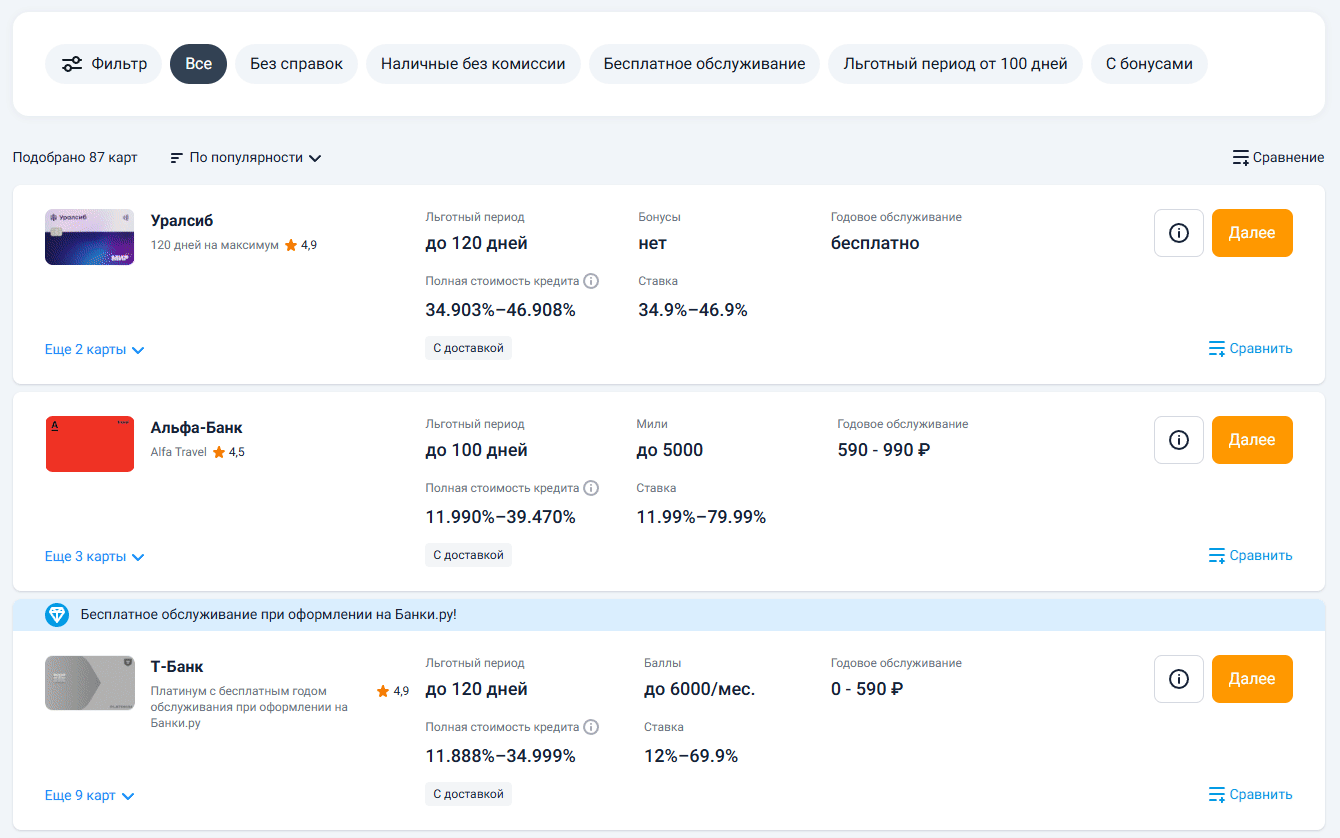Open the По популярности sort dropdown

coord(246,158)
